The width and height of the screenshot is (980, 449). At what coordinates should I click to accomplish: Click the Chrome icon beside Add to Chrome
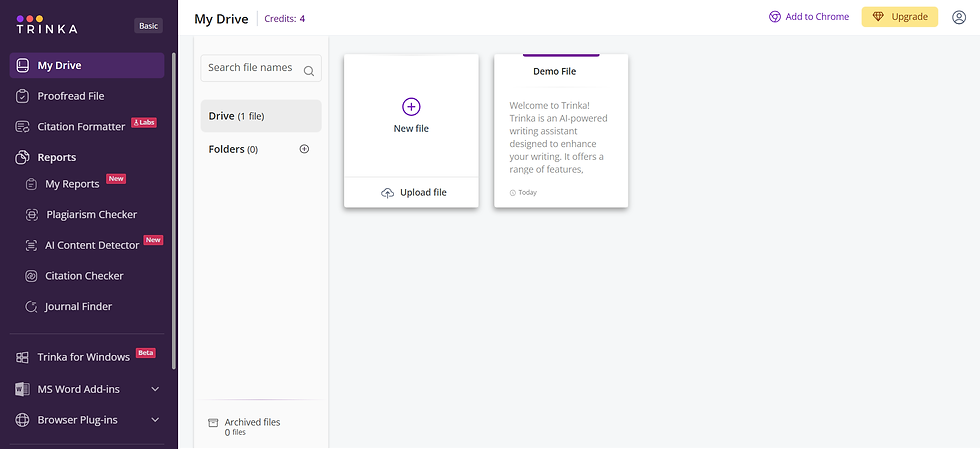click(774, 17)
